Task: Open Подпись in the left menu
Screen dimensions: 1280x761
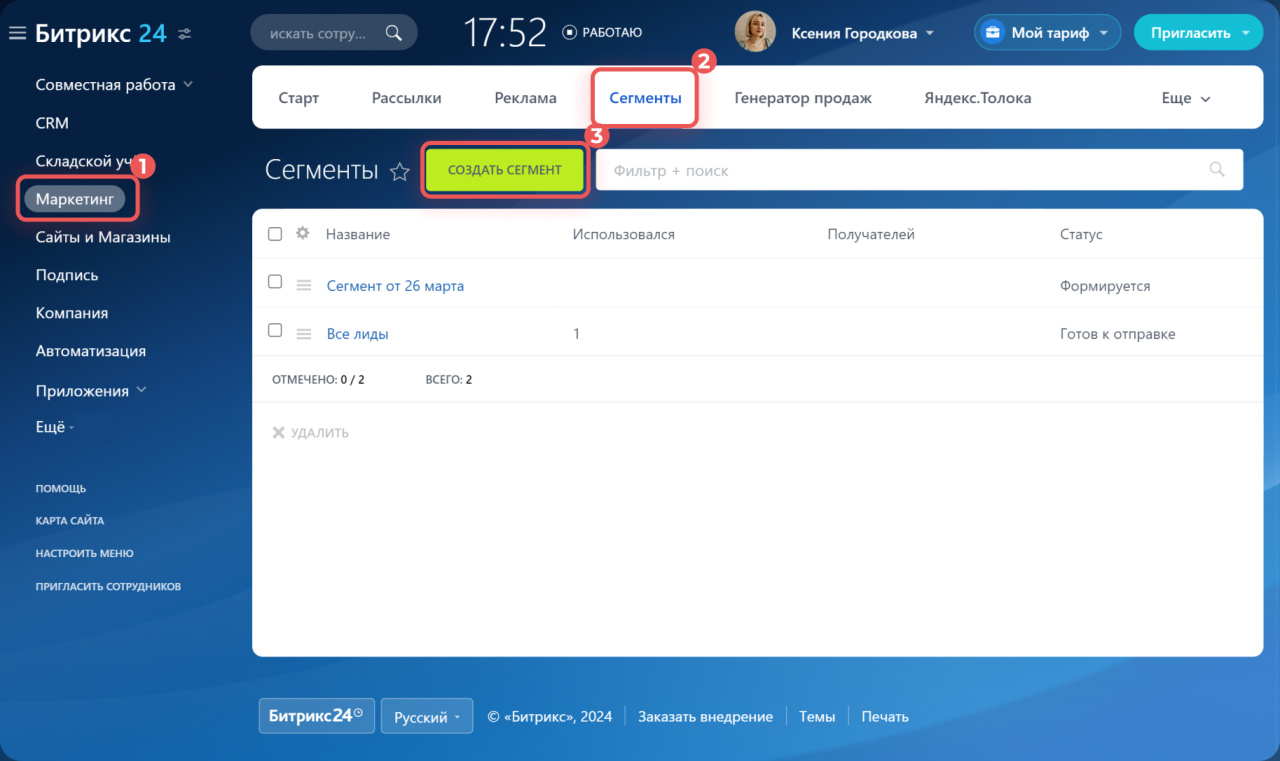Action: [67, 275]
